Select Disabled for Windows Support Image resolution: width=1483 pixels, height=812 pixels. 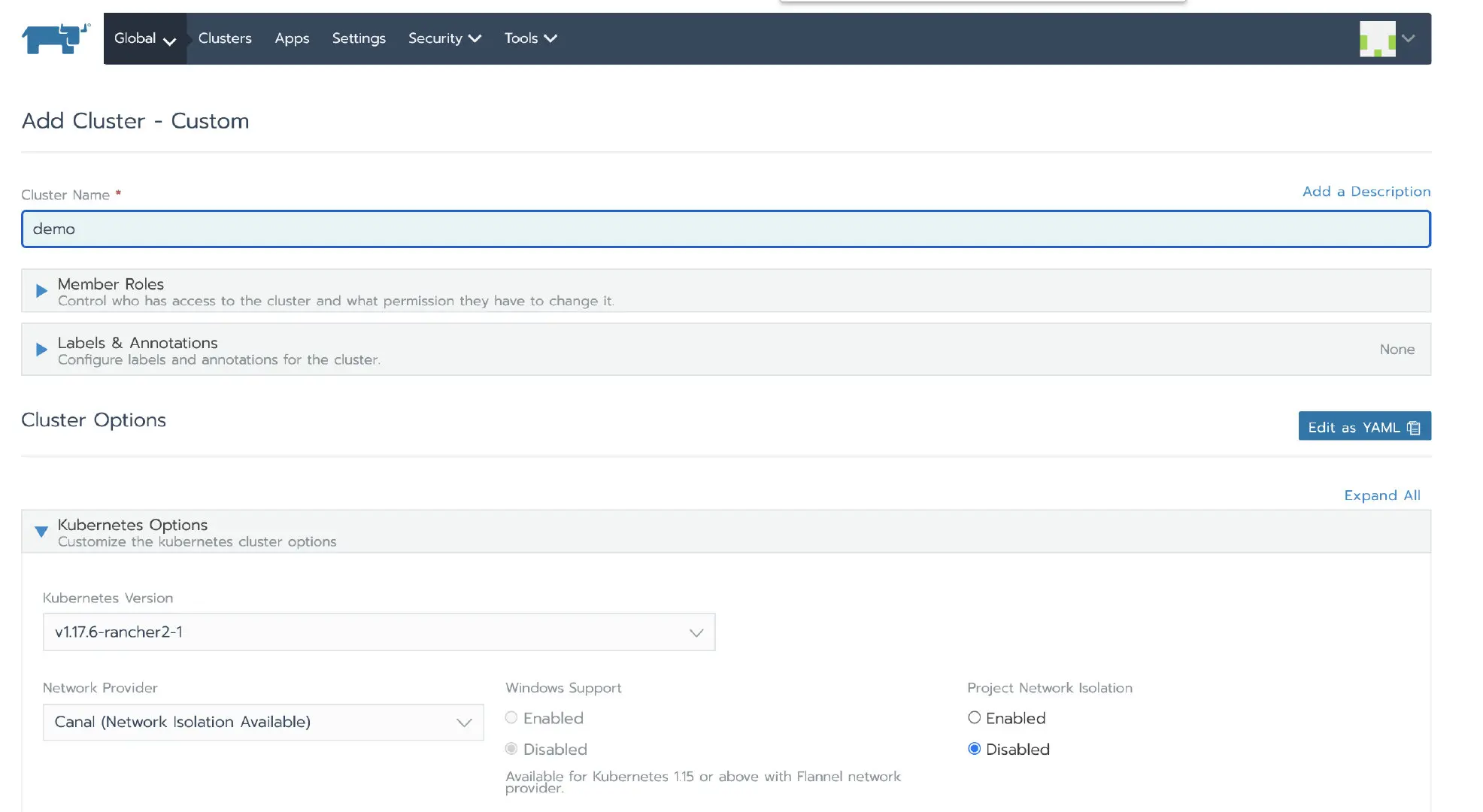tap(511, 749)
